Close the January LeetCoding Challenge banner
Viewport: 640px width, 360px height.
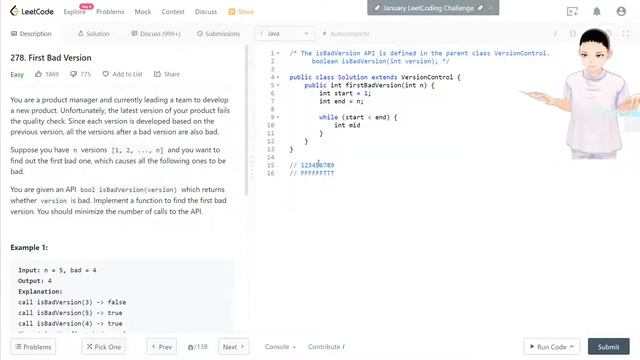pos(491,8)
